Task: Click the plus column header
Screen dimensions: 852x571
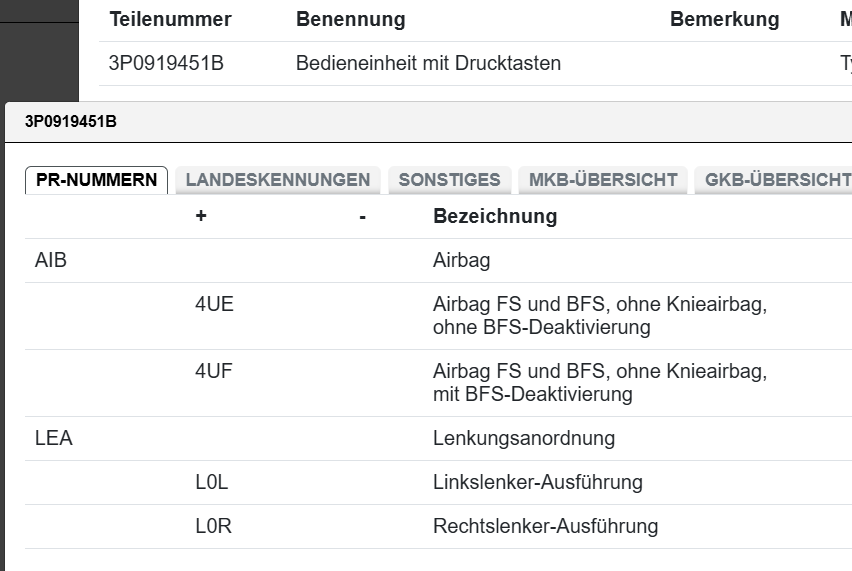Action: pyautogui.click(x=201, y=217)
